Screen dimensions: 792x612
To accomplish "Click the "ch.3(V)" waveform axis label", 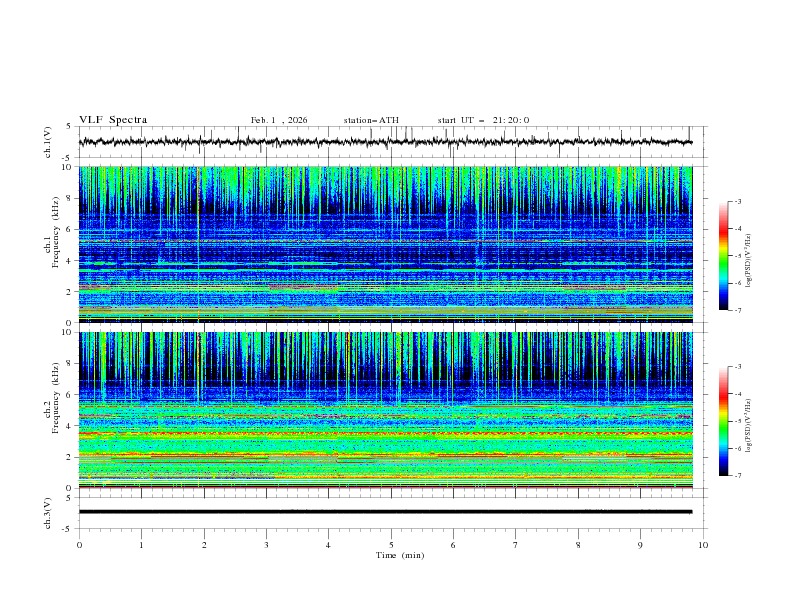I will click(48, 513).
